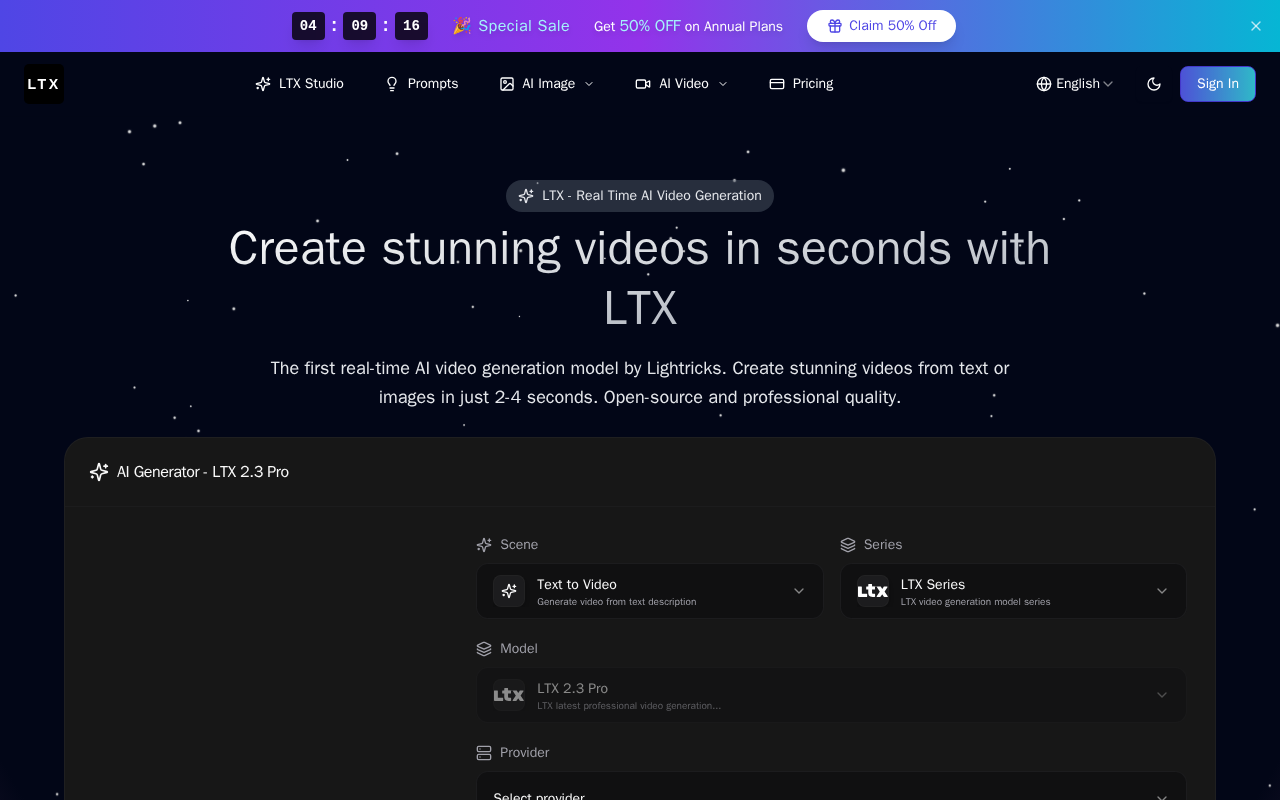This screenshot has width=1280, height=800.
Task: Click the layers icon beside Series label
Action: (848, 545)
